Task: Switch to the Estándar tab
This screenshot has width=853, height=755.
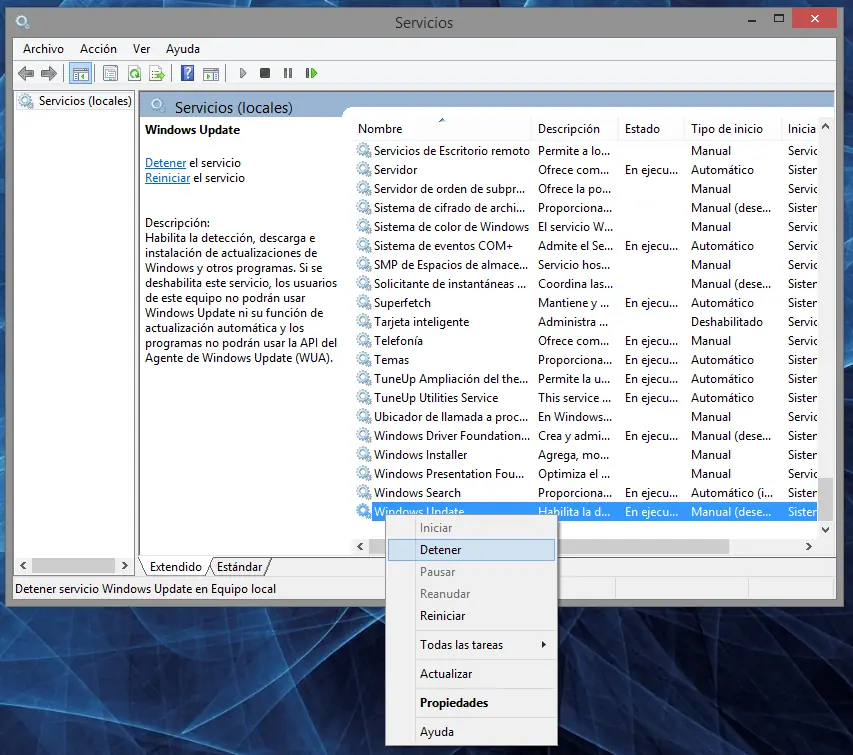Action: tap(239, 567)
